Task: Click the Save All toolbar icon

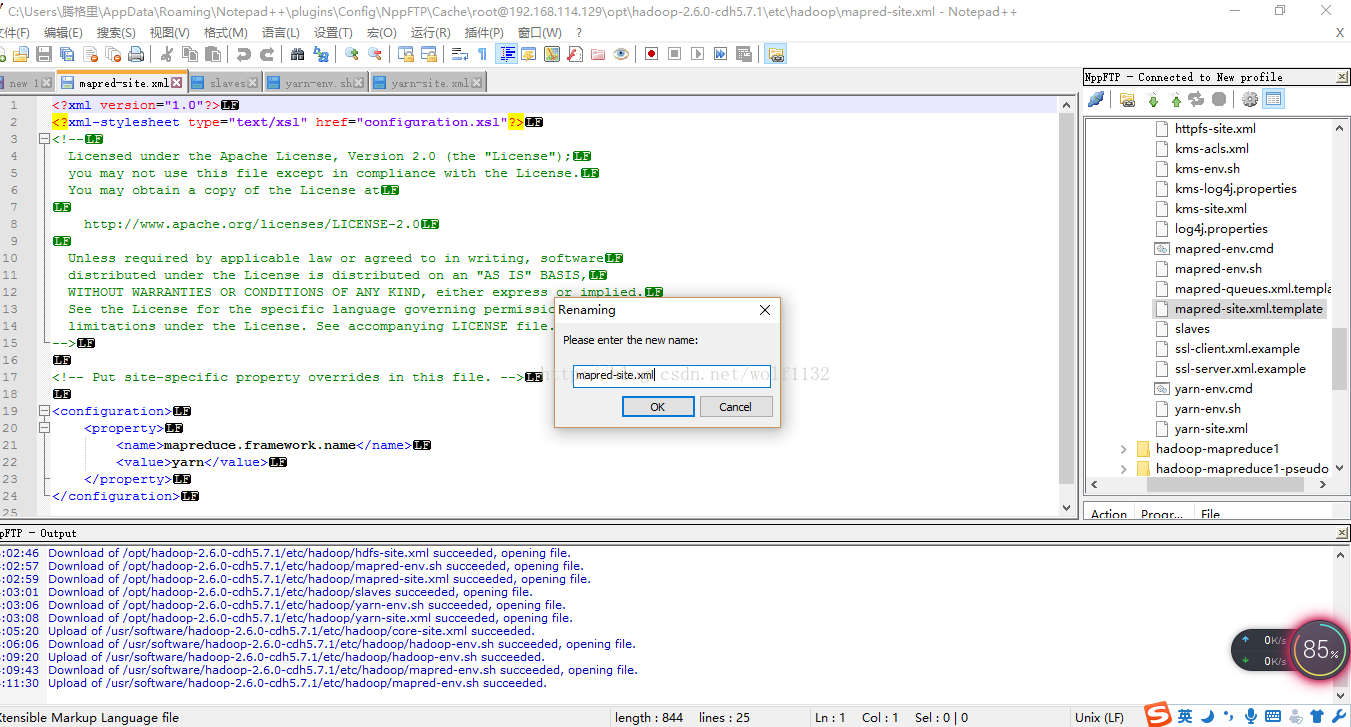Action: click(x=67, y=54)
